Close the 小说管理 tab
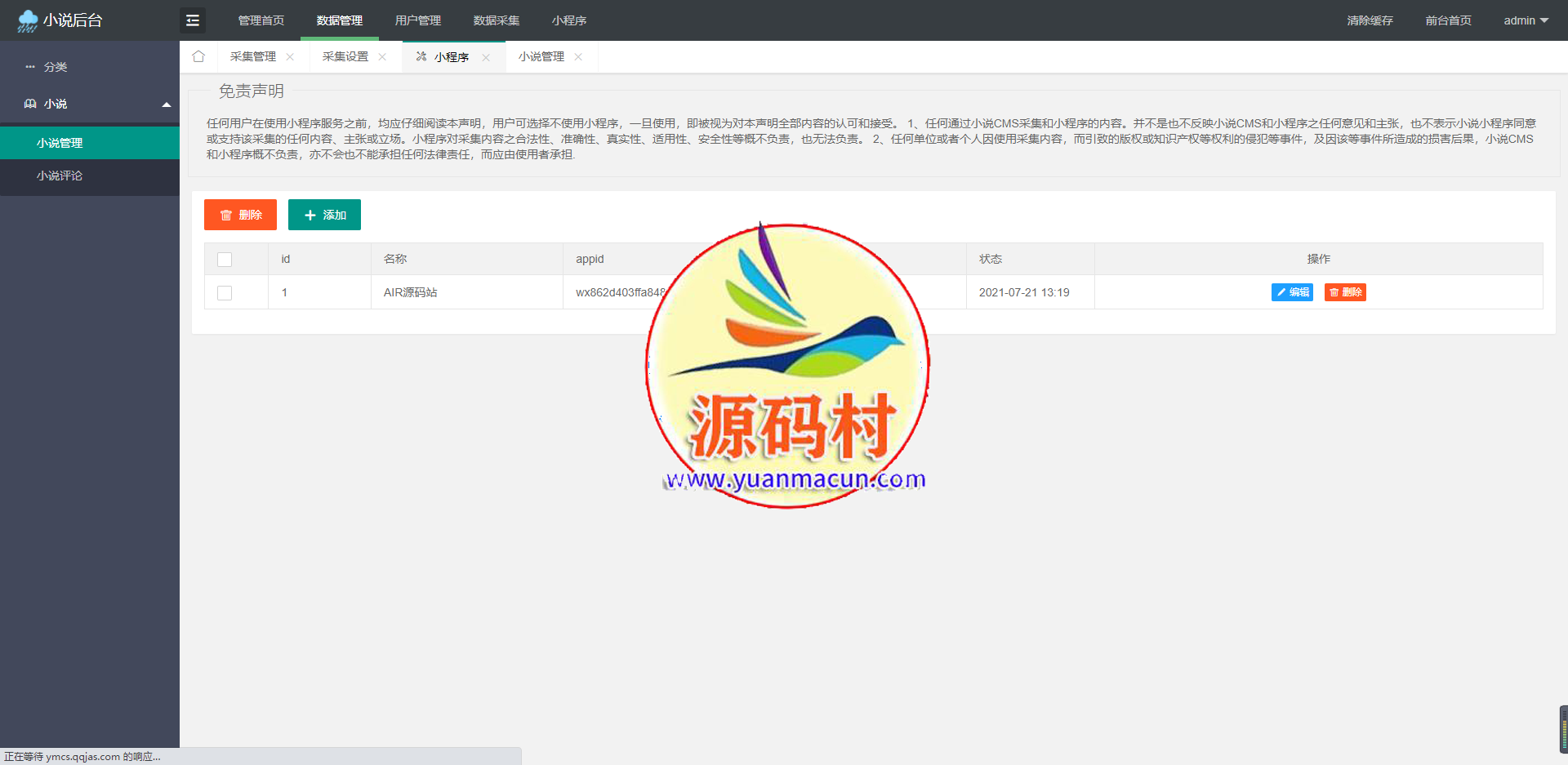Screen dimensions: 1568x765 (578, 57)
